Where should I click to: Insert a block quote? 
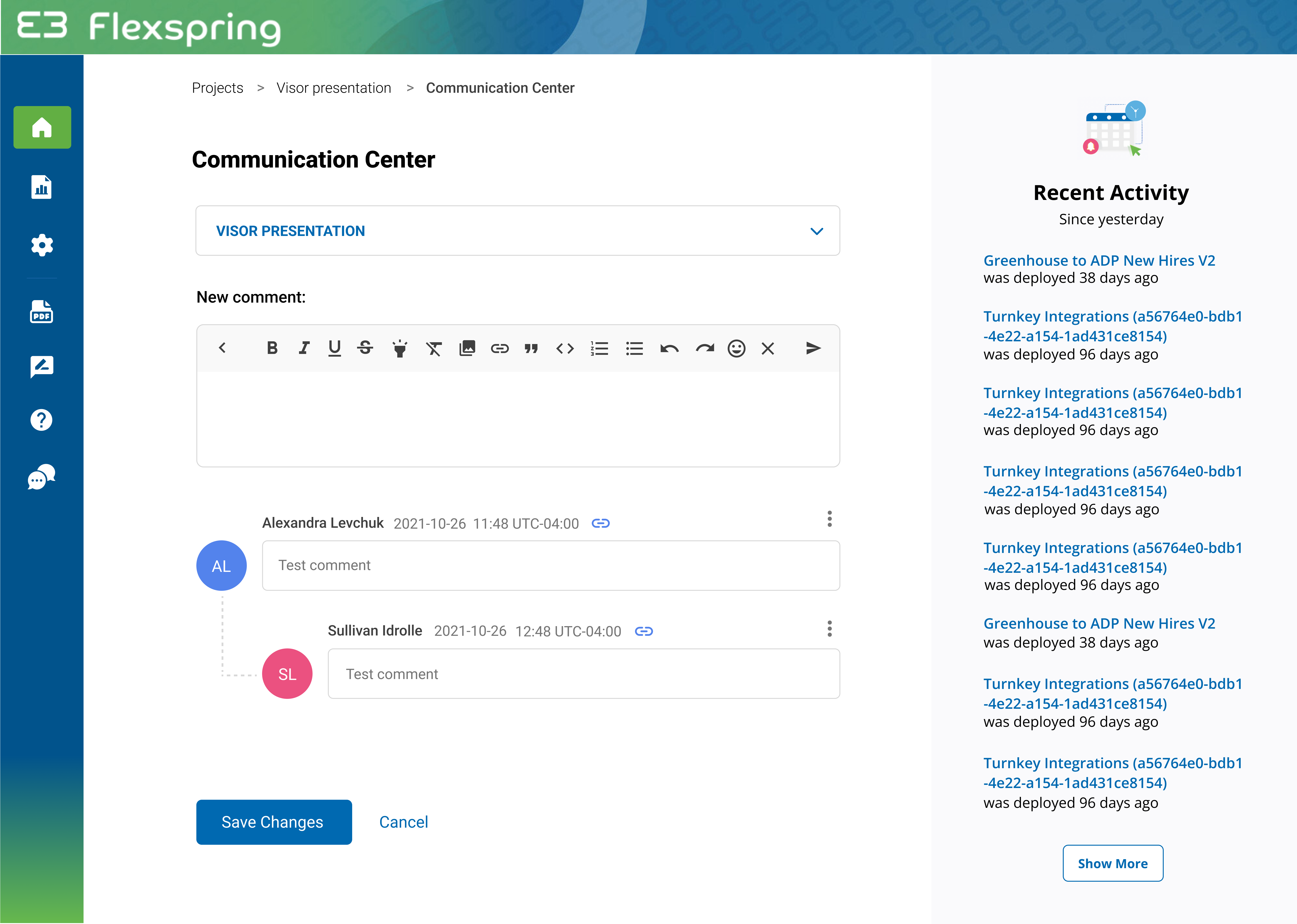531,348
